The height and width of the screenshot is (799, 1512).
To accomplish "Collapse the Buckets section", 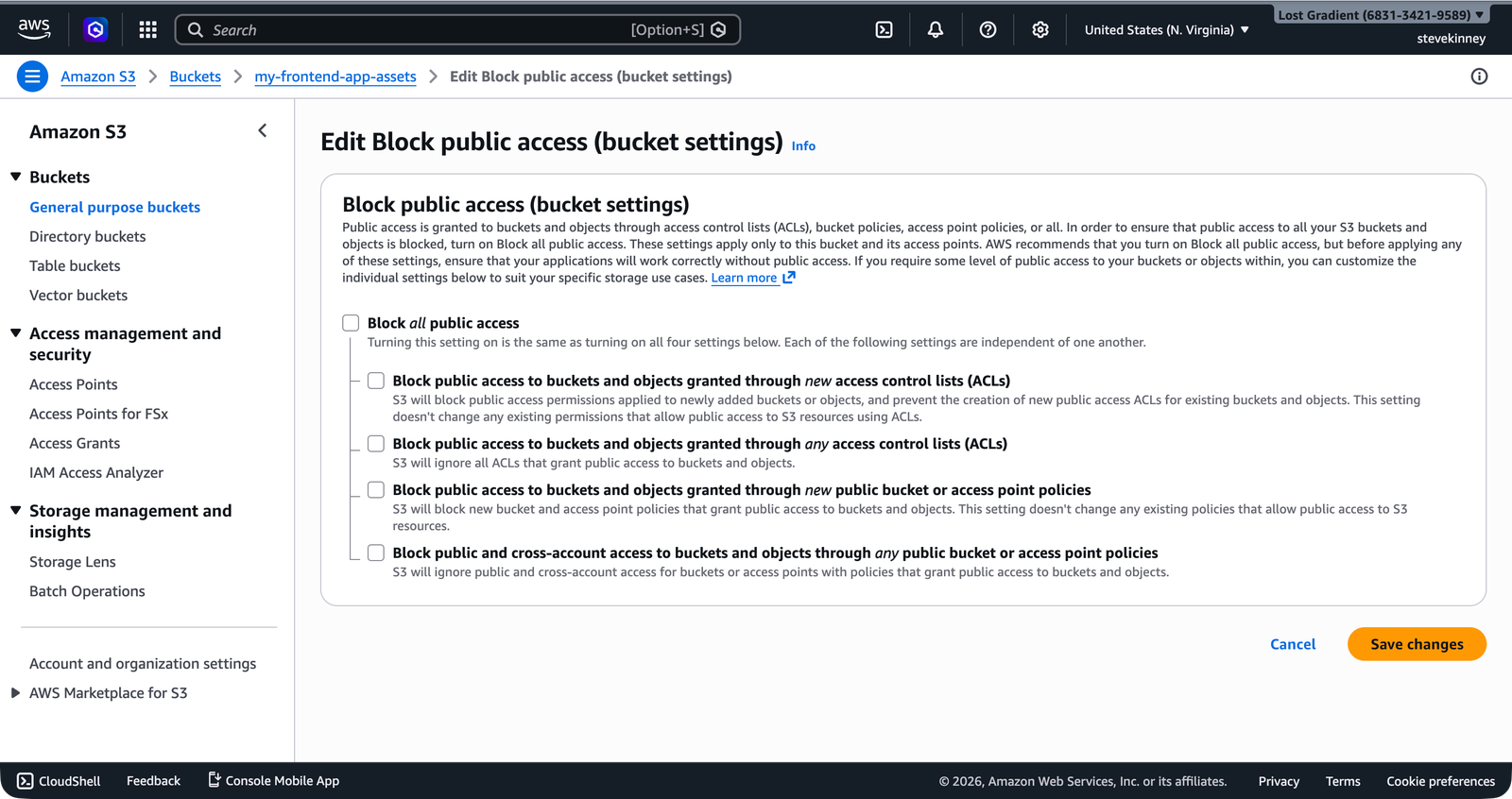I will 16,177.
